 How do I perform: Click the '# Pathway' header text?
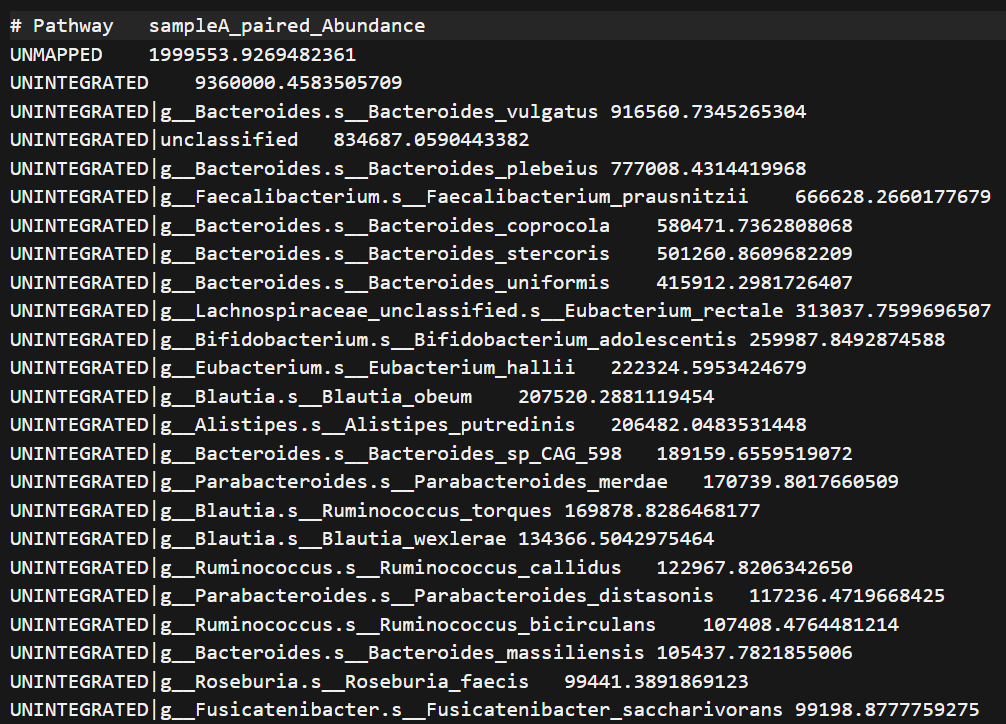point(62,26)
